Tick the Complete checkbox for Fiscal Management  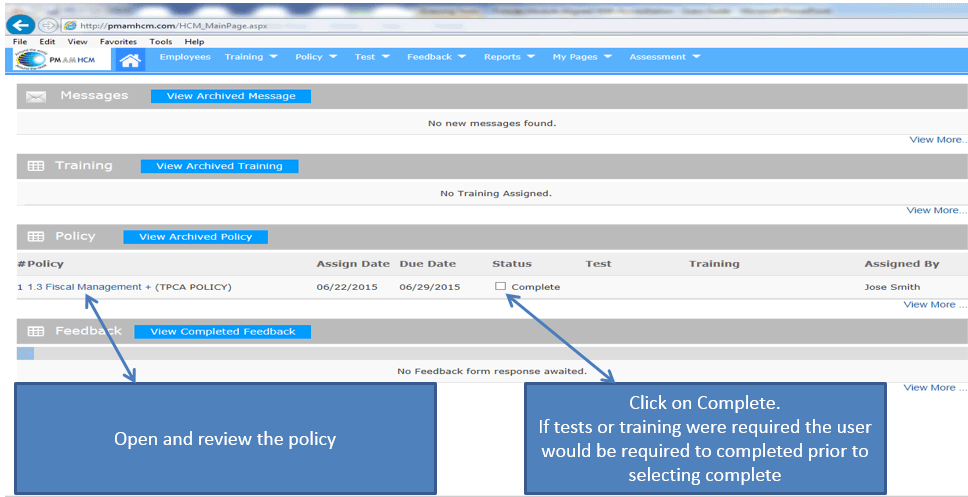[500, 287]
